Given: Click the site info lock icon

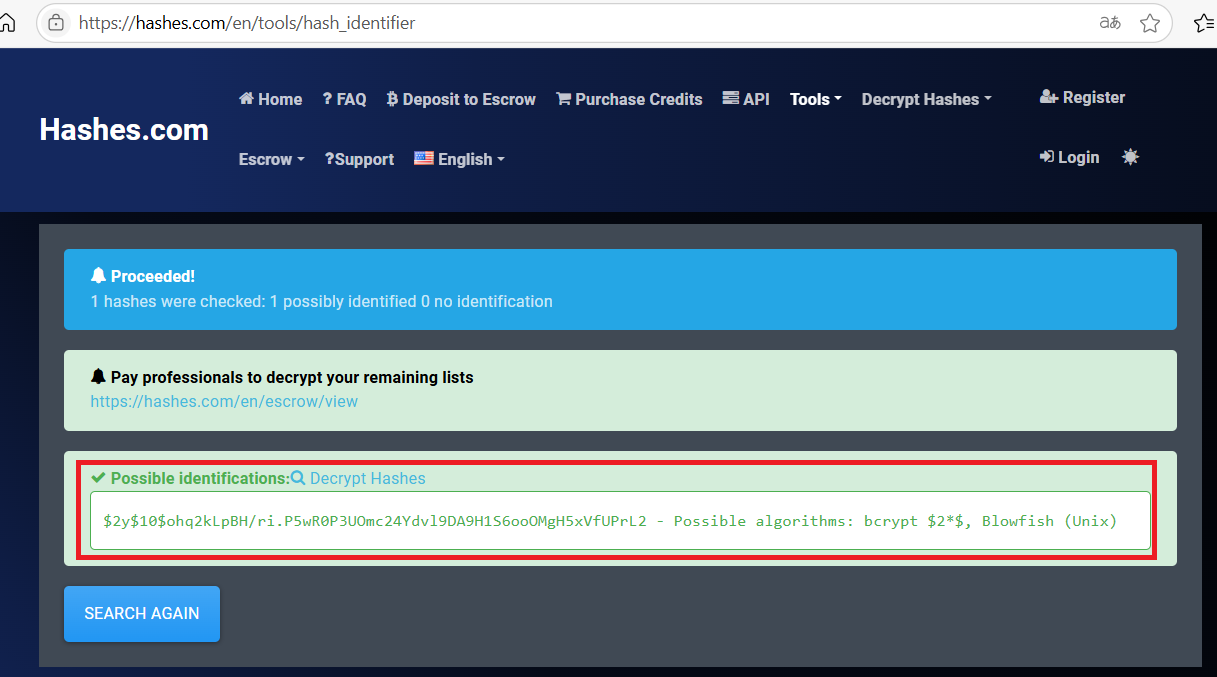Looking at the screenshot, I should pyautogui.click(x=56, y=22).
